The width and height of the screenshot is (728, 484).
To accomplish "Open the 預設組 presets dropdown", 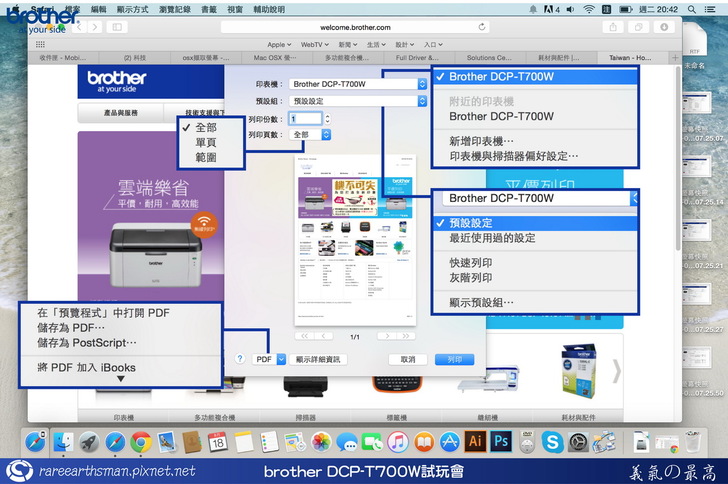I will coord(358,101).
